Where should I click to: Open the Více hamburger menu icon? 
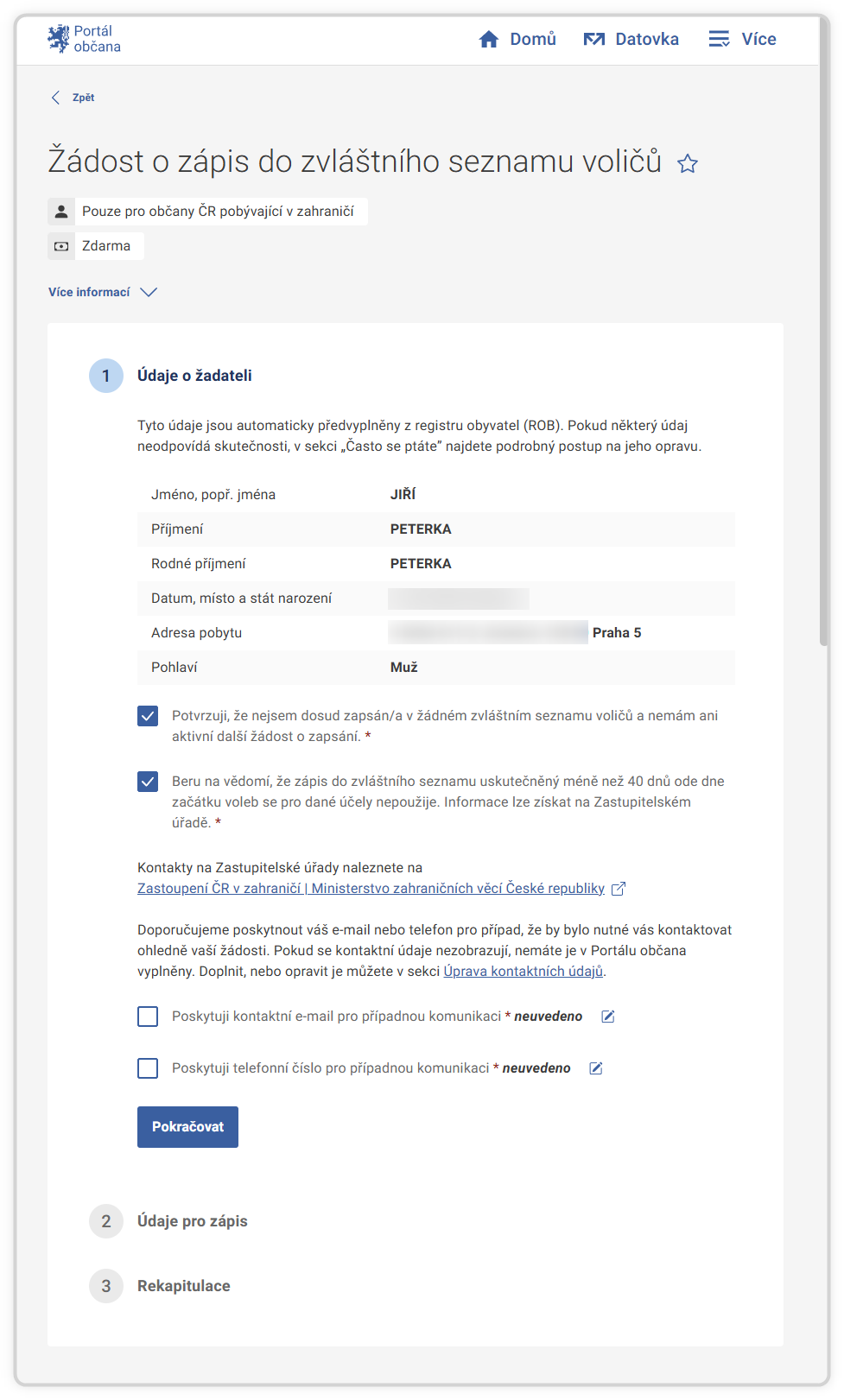tap(719, 40)
